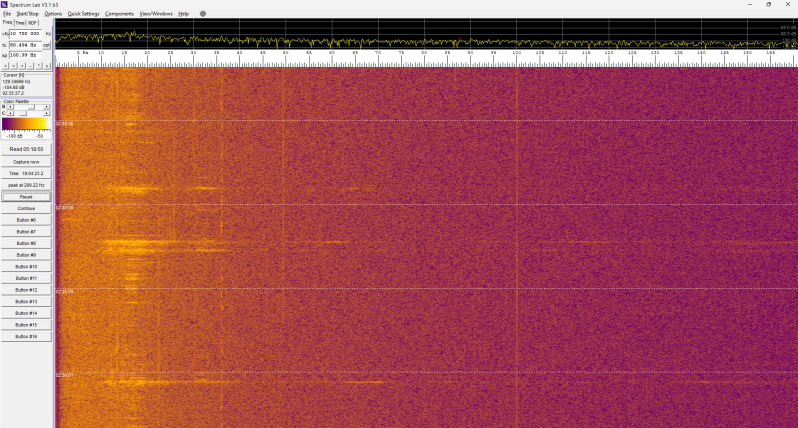Click Button #15

click(x=26, y=325)
